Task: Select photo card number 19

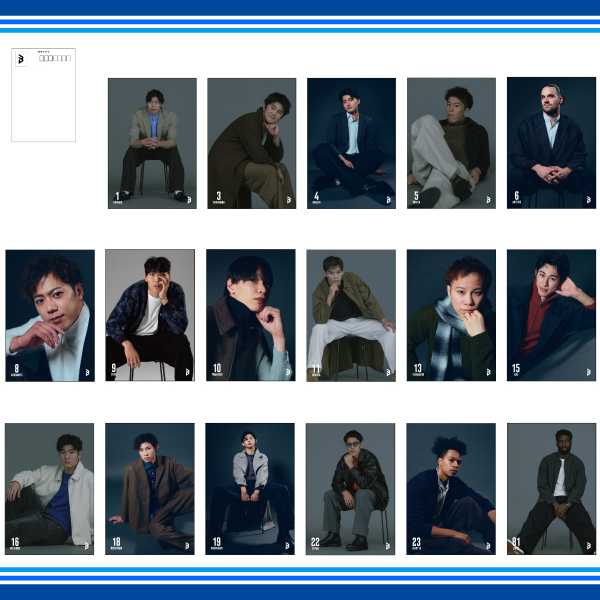Action: tap(251, 488)
